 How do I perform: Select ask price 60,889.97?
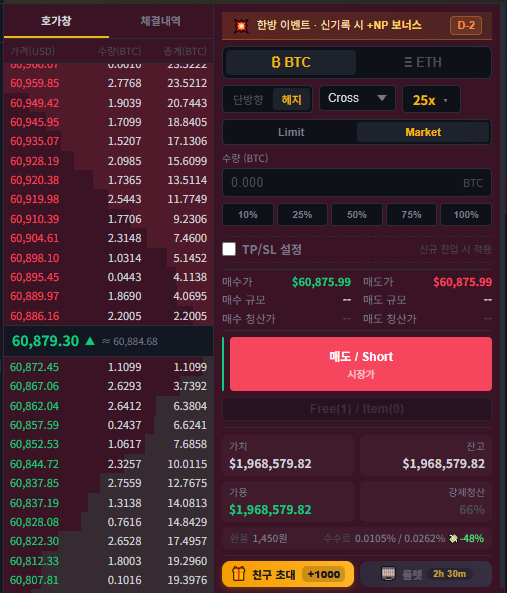click(35, 296)
